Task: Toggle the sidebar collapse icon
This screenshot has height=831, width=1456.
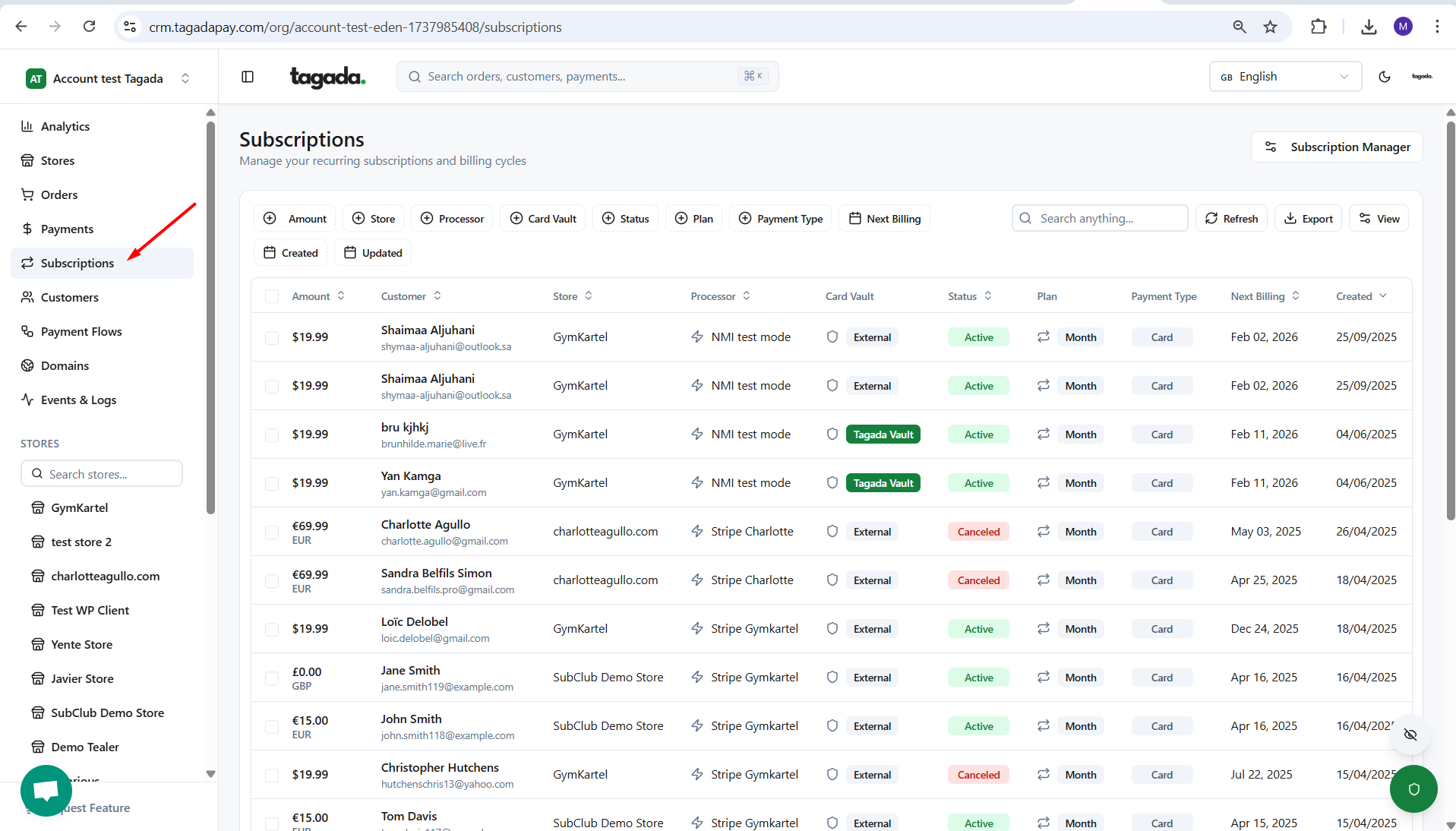Action: 248,77
